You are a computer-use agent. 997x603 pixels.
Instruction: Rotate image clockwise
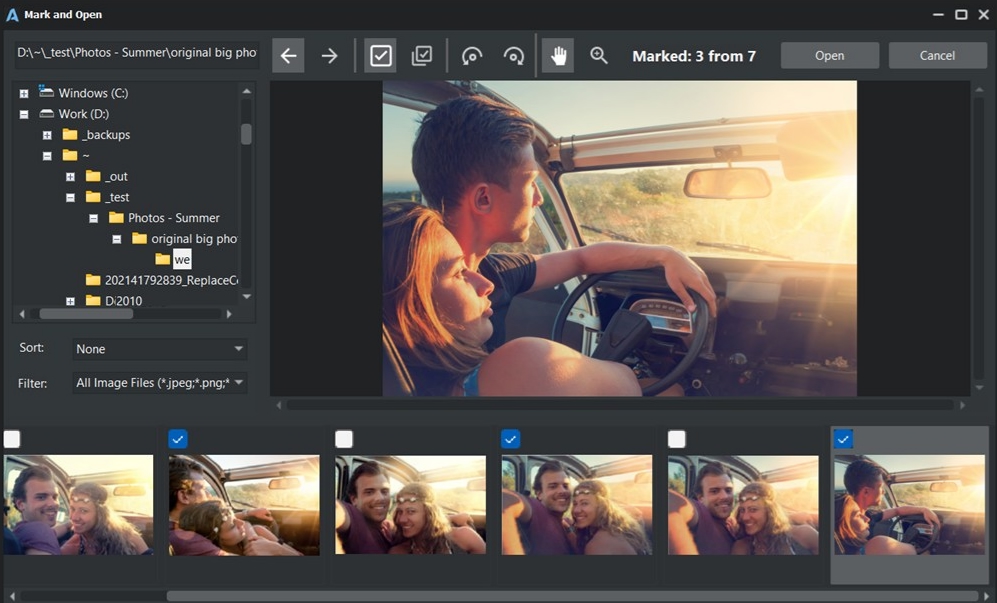click(514, 56)
